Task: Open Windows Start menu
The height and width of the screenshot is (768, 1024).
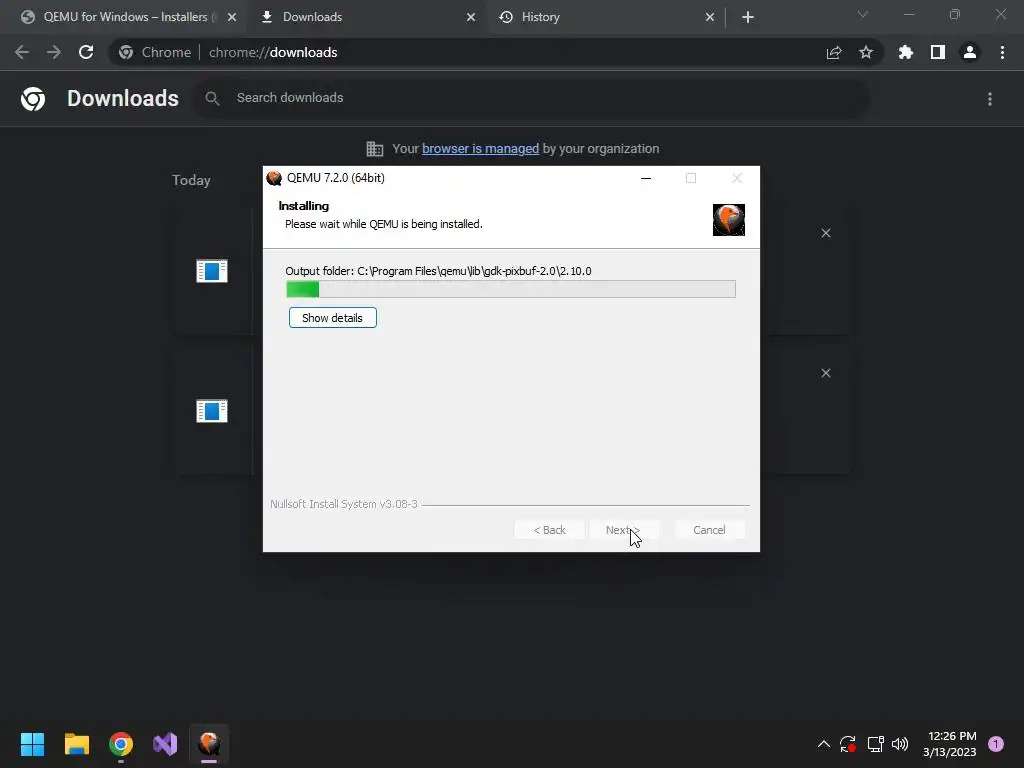Action: 32,744
